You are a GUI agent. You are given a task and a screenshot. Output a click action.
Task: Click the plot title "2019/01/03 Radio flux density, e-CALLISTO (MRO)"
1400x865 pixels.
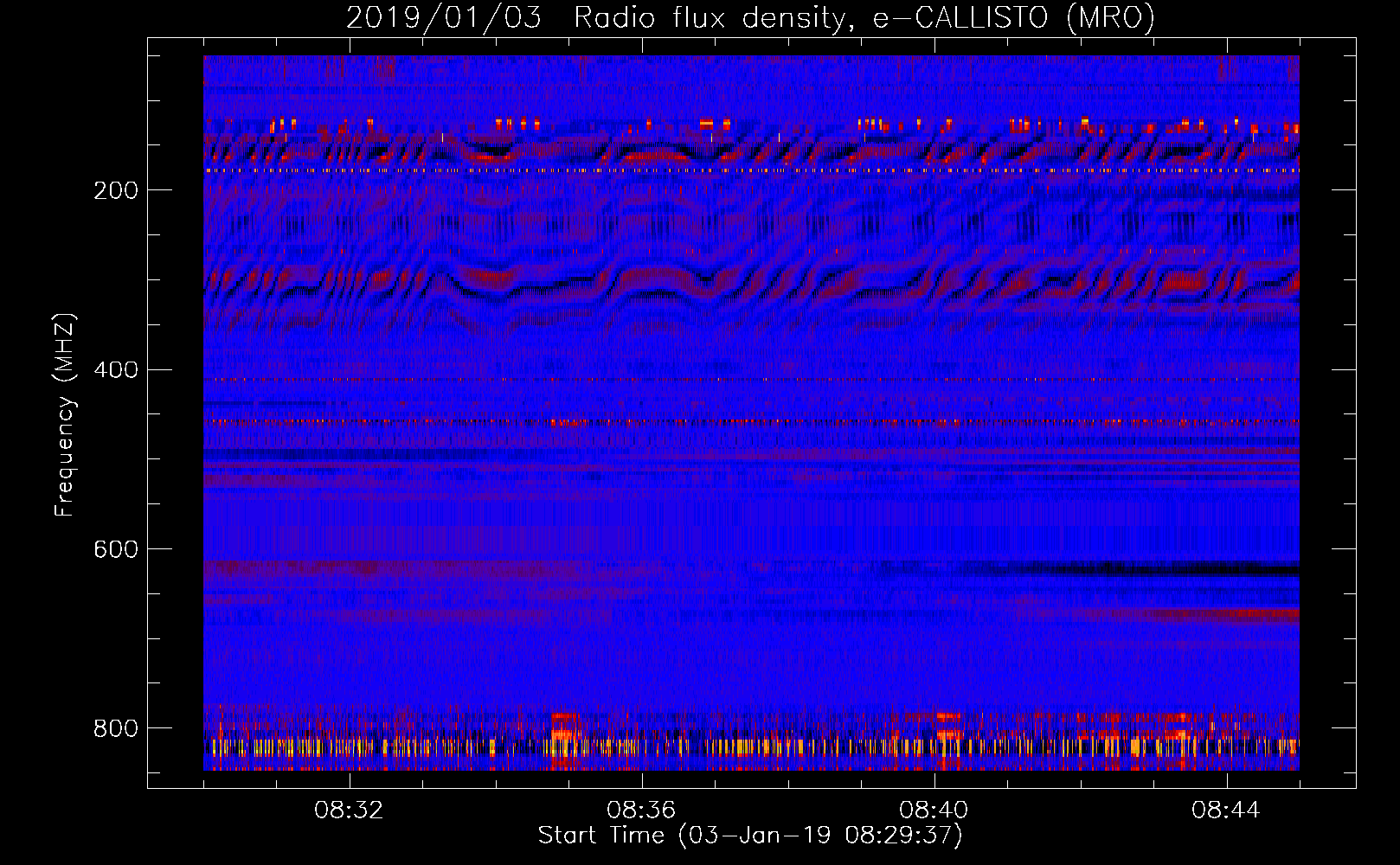point(750,17)
